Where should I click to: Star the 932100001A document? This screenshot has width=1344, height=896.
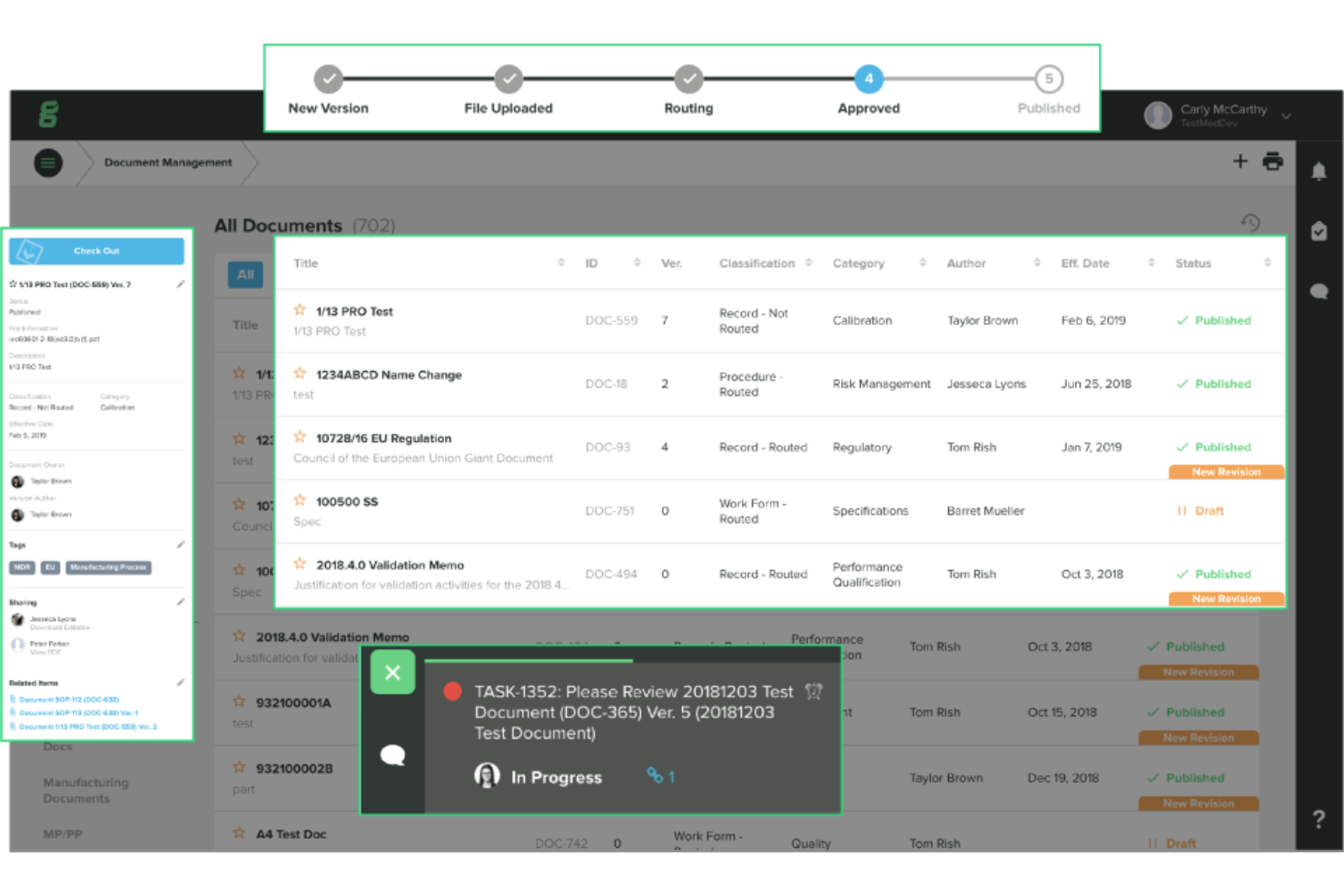[x=239, y=702]
